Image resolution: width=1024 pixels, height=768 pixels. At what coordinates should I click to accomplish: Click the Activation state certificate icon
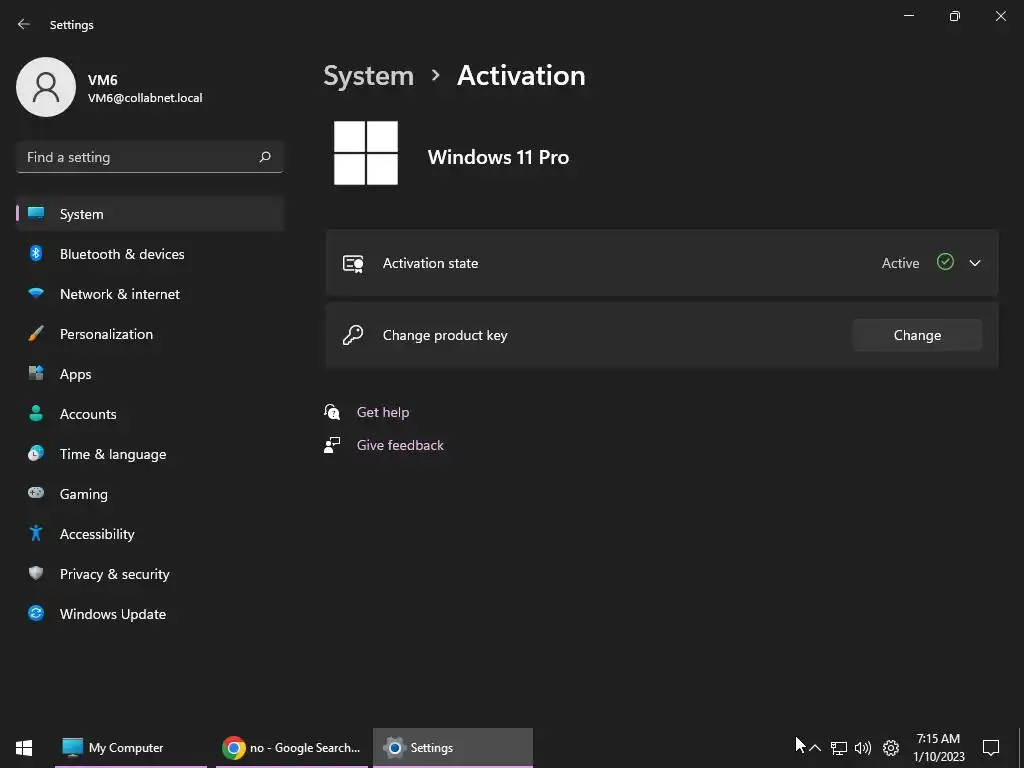click(x=353, y=263)
